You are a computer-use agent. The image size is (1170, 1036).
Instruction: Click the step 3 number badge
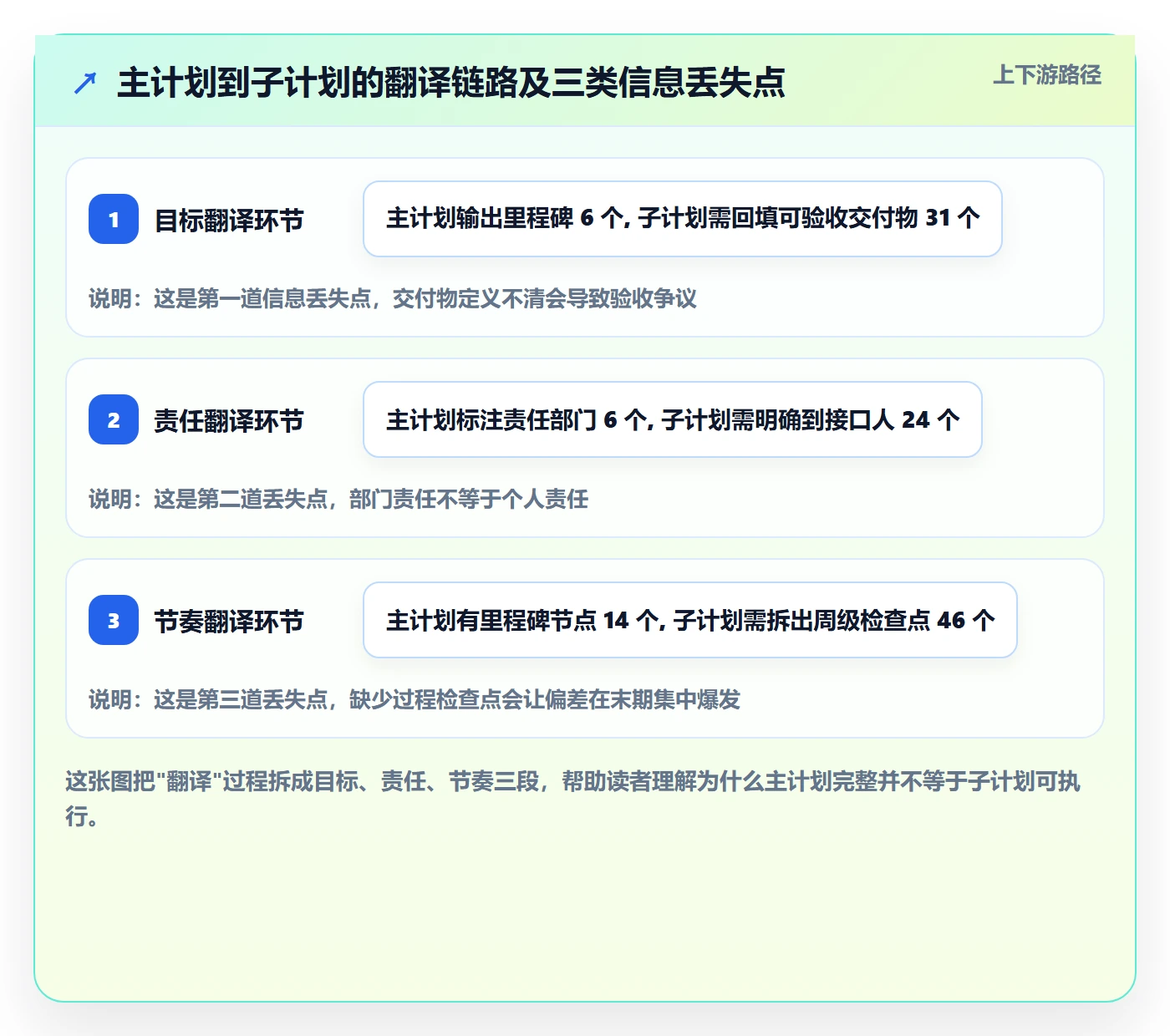tap(114, 620)
